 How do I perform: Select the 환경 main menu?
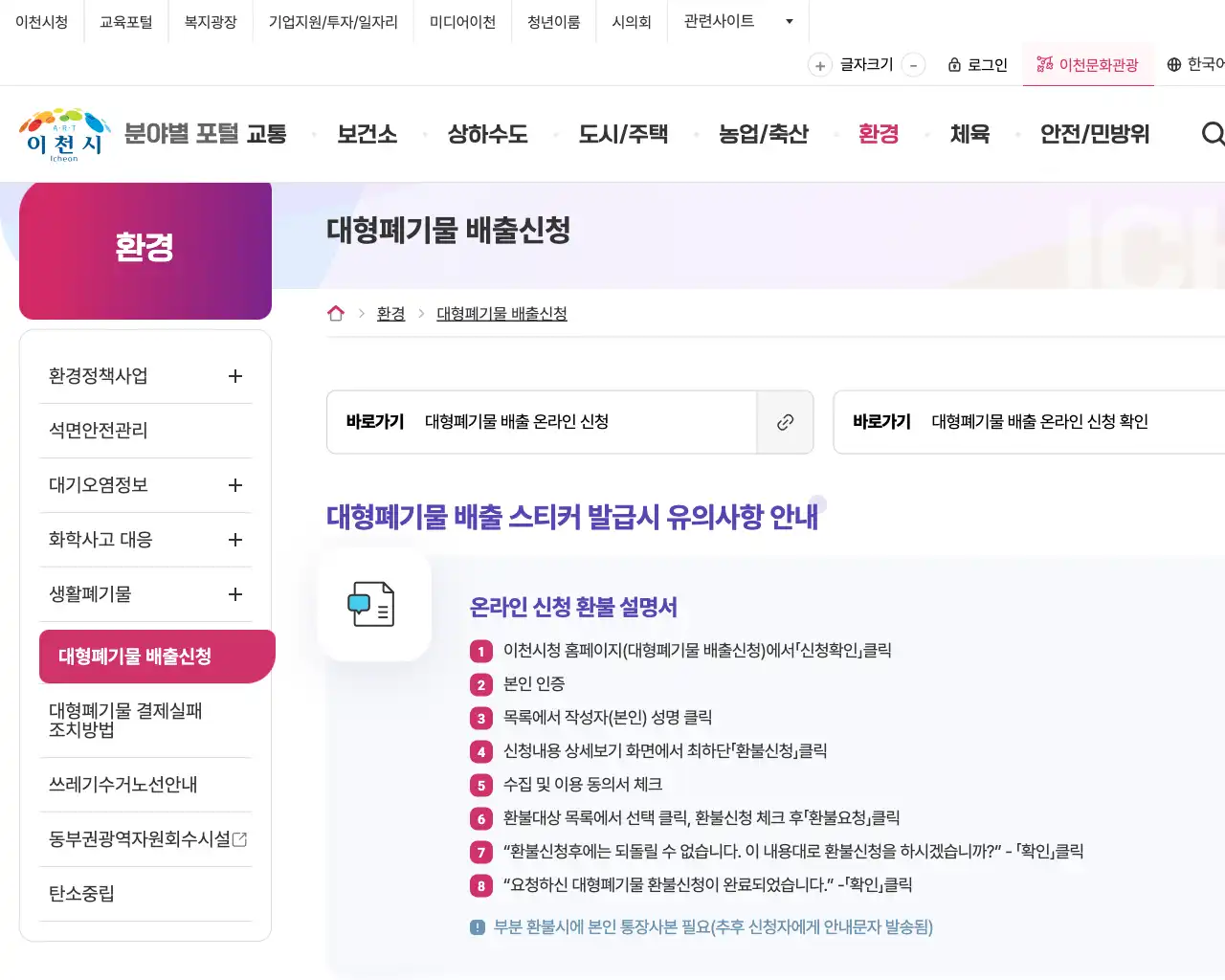(x=879, y=134)
